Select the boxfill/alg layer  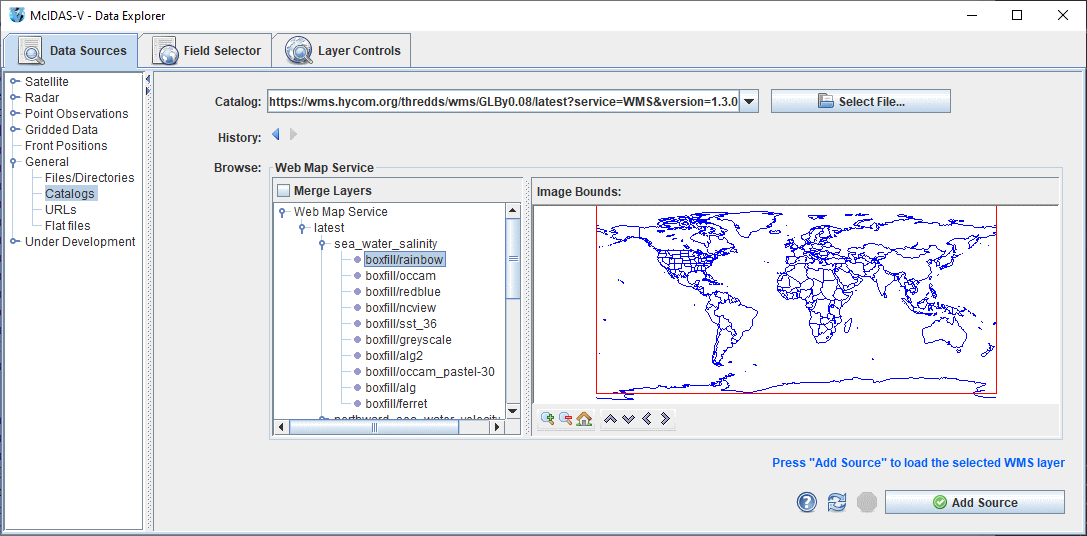click(391, 387)
